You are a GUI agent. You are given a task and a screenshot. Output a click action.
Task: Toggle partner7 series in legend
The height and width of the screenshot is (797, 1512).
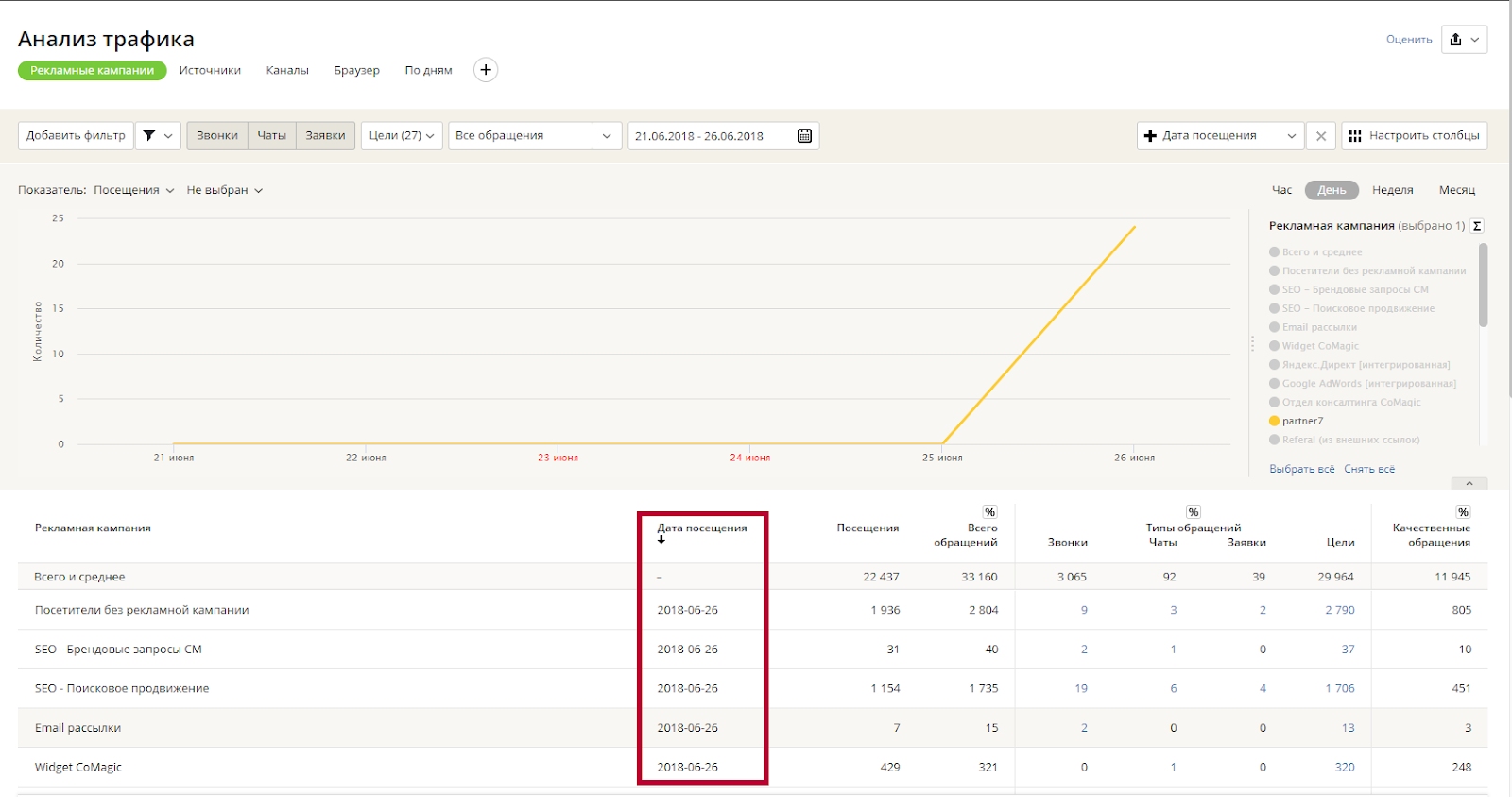pos(1297,422)
